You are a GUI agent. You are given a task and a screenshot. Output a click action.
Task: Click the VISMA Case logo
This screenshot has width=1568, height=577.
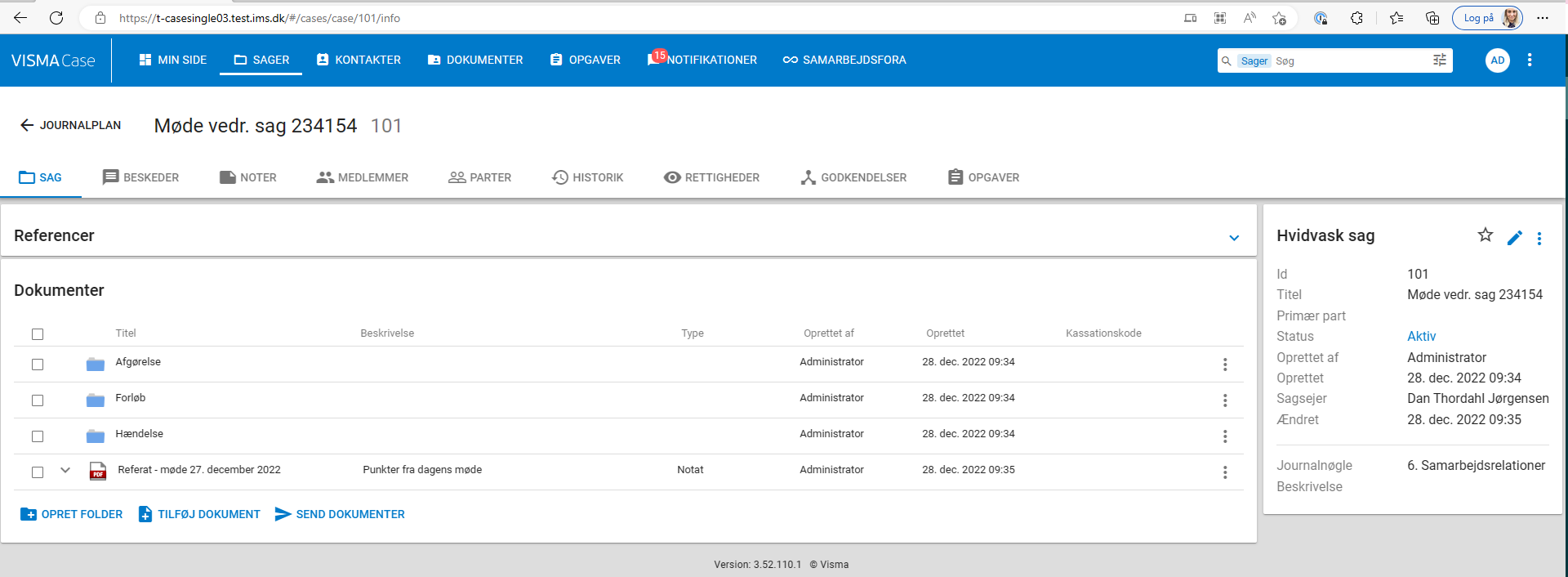click(x=53, y=60)
